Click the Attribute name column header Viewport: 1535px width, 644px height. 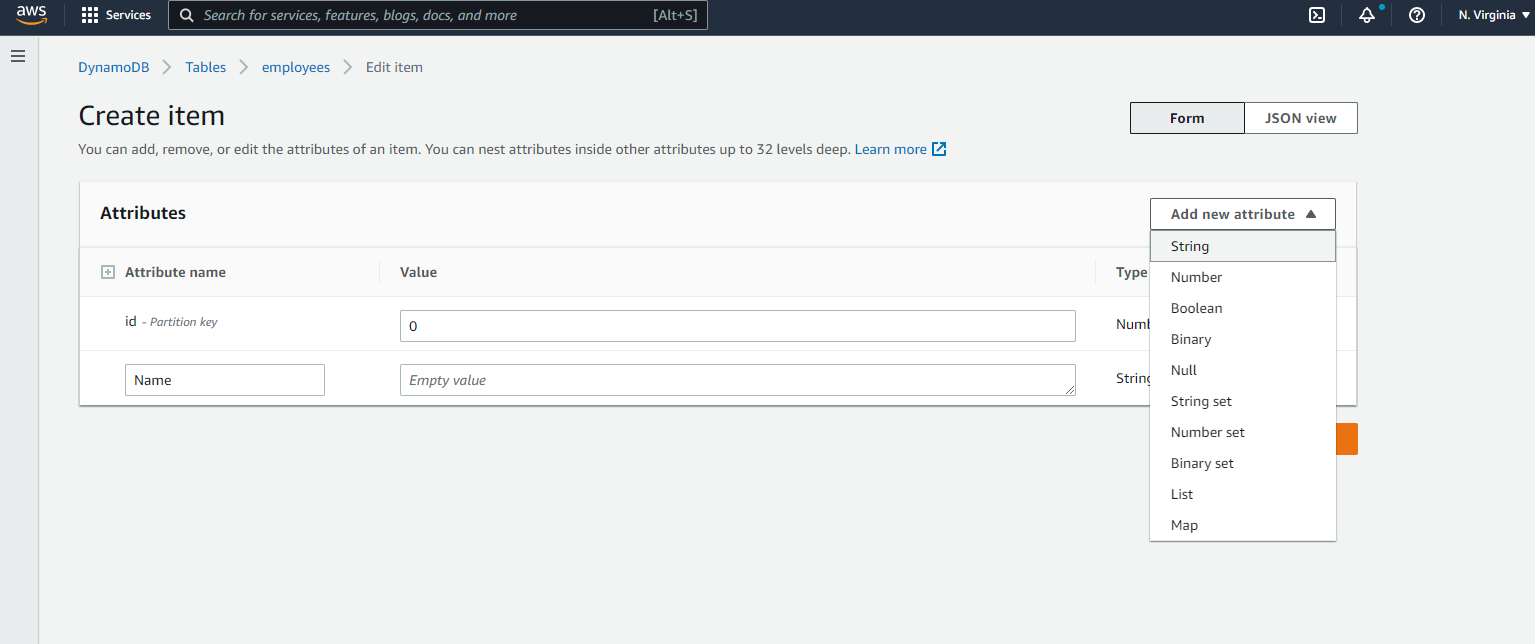[175, 272]
